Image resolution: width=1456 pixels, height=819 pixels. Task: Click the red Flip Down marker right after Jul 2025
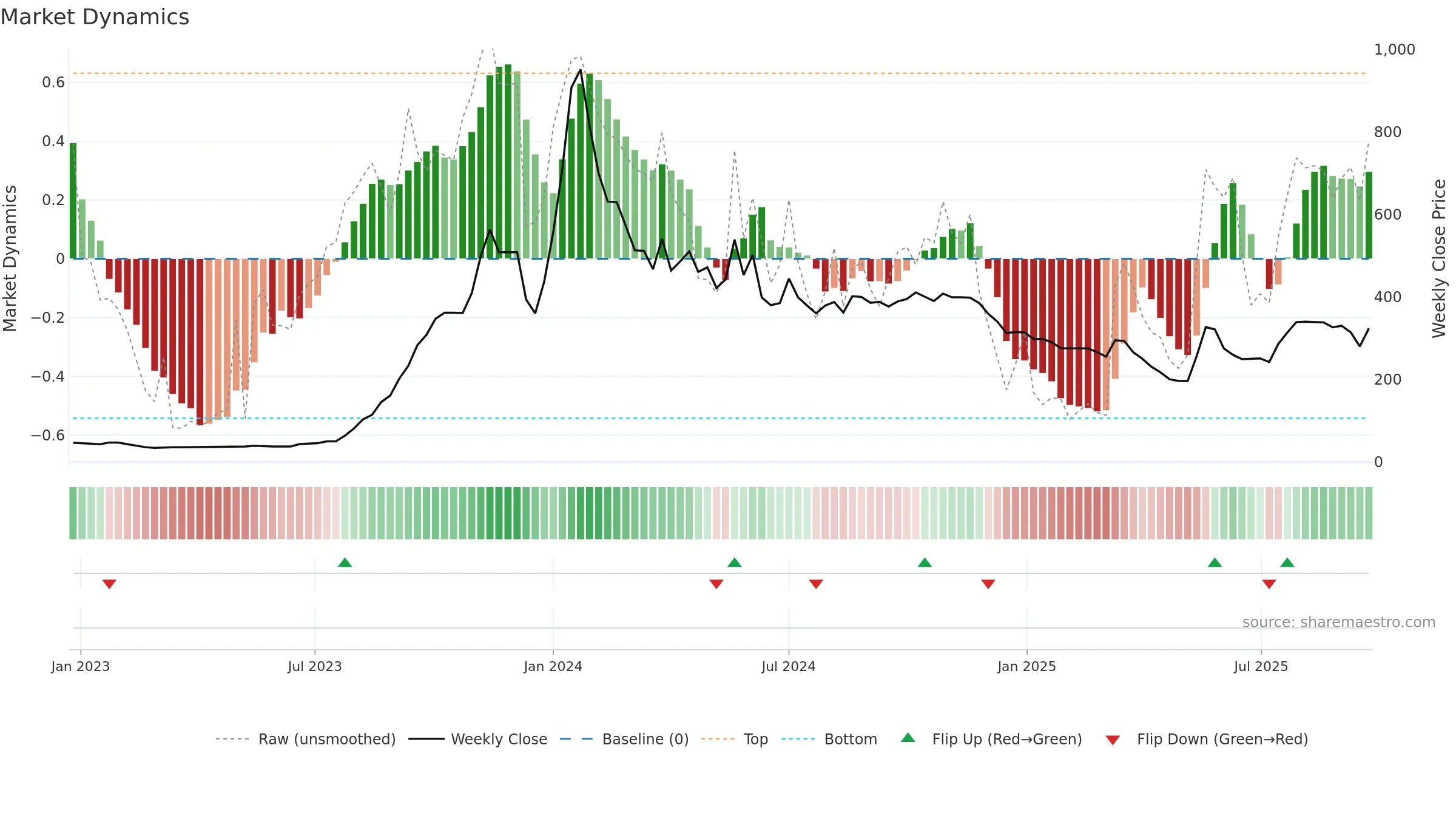pyautogui.click(x=1269, y=584)
